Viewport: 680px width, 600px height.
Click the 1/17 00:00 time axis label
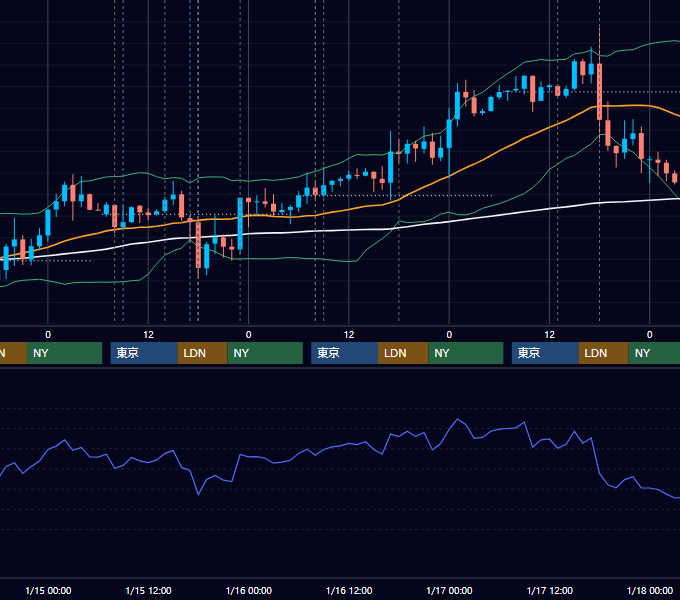tap(449, 590)
